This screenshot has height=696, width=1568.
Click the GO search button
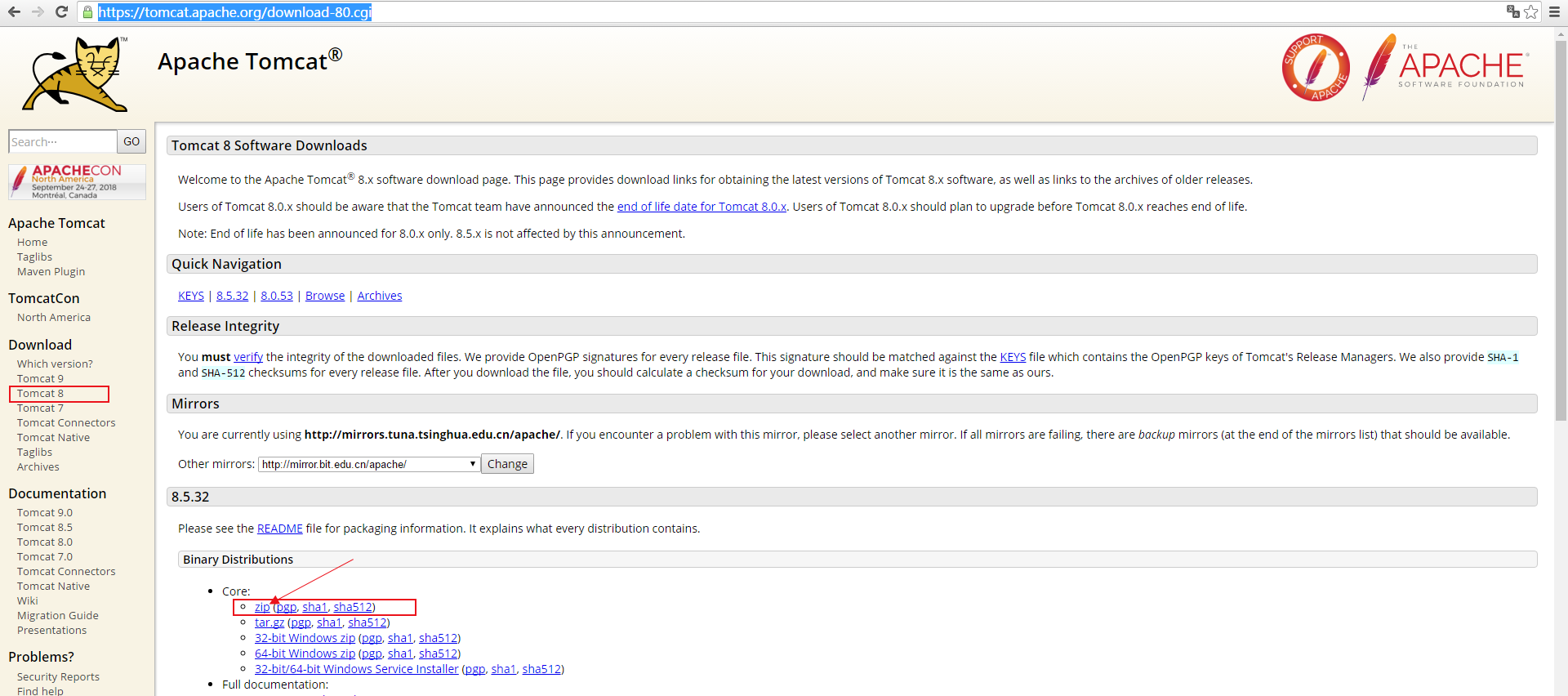click(x=131, y=141)
